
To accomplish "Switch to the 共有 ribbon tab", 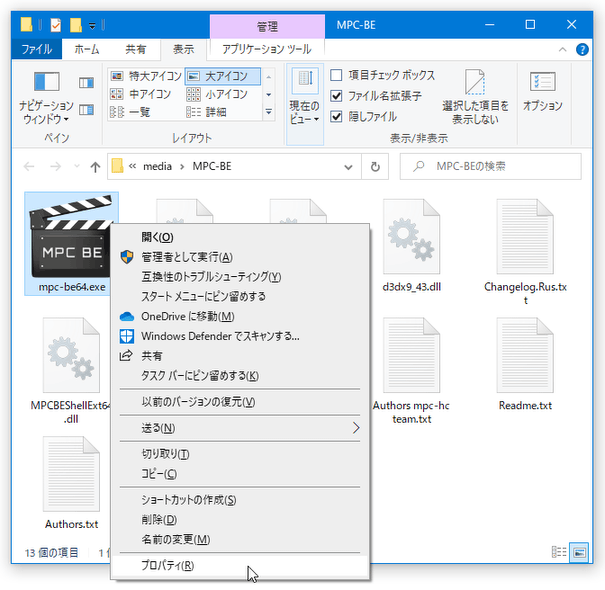I will click(136, 49).
